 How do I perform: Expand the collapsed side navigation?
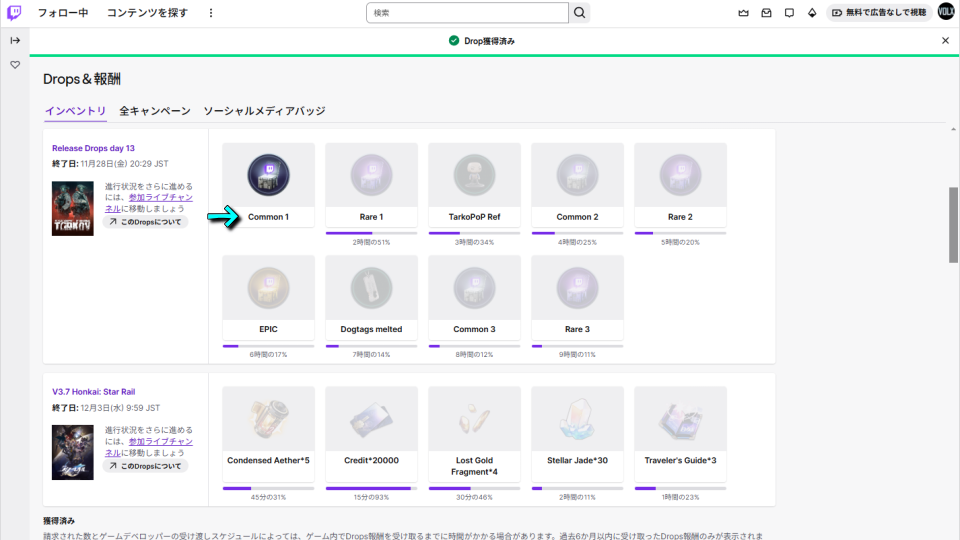15,40
